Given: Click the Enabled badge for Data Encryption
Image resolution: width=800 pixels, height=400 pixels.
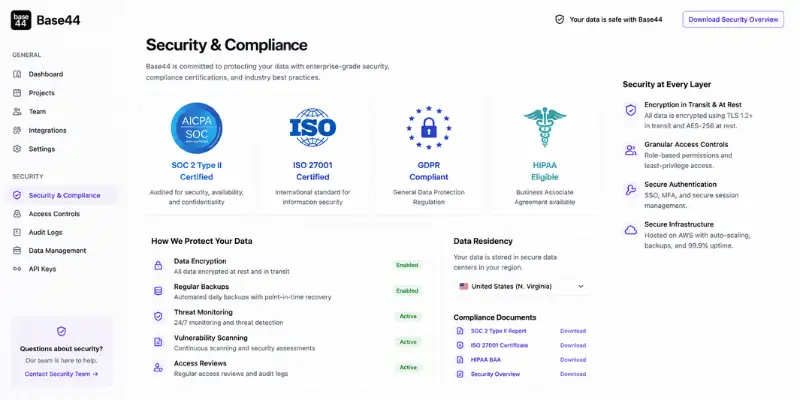Looking at the screenshot, I should [x=407, y=265].
